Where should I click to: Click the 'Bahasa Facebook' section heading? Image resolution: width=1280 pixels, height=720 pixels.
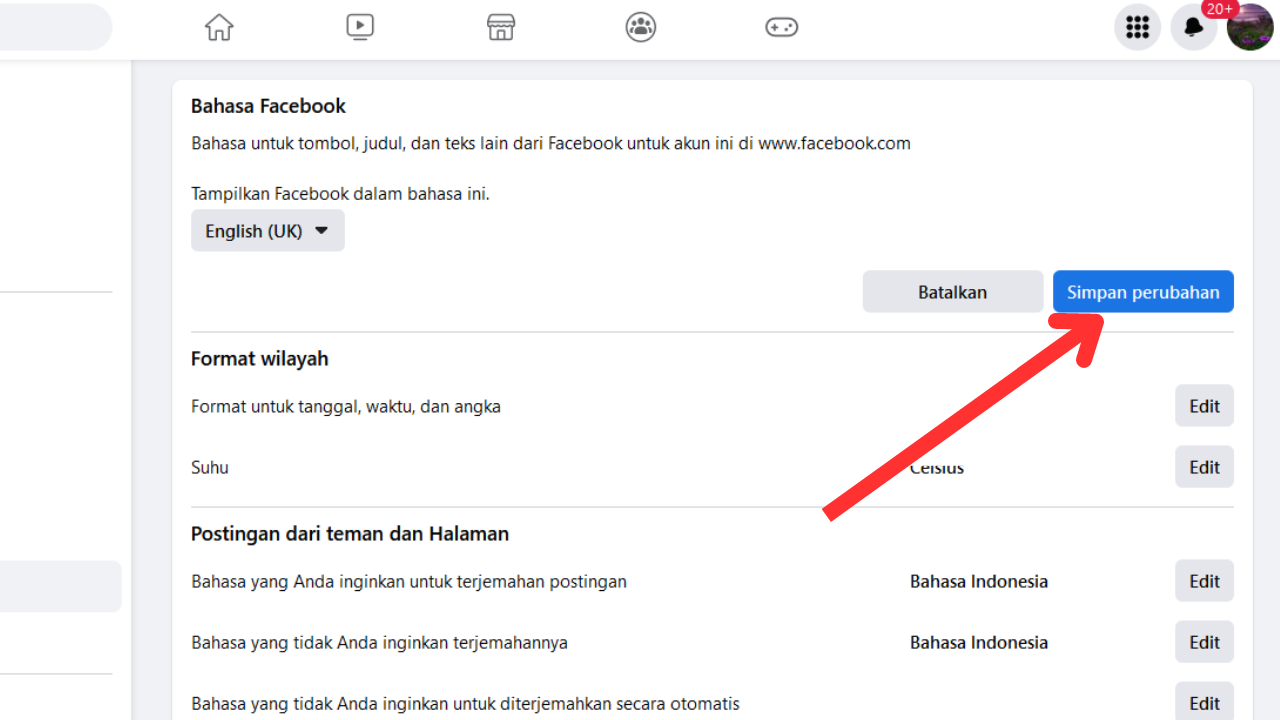click(x=268, y=106)
